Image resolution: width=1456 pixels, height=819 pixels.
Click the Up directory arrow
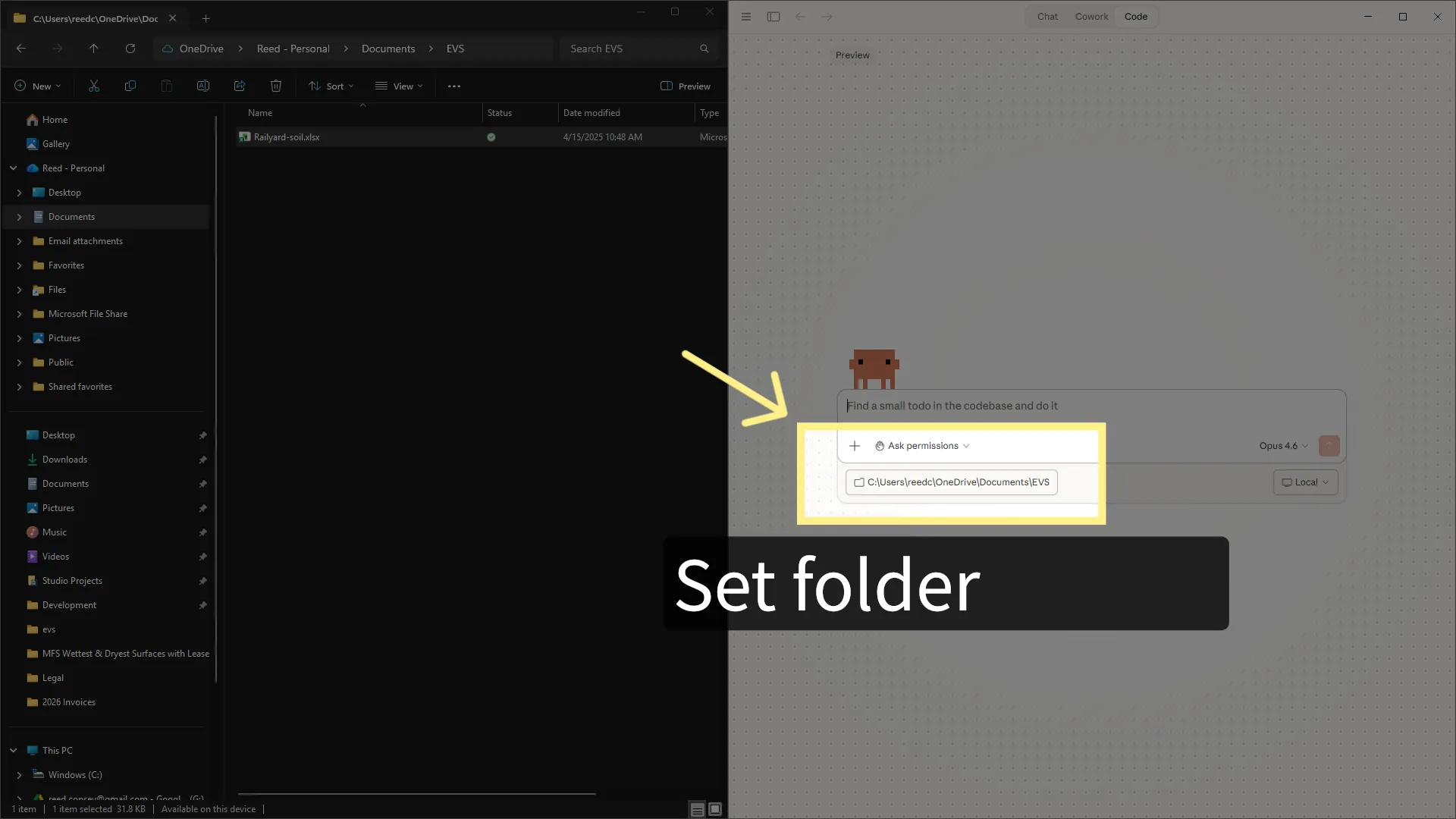click(94, 49)
